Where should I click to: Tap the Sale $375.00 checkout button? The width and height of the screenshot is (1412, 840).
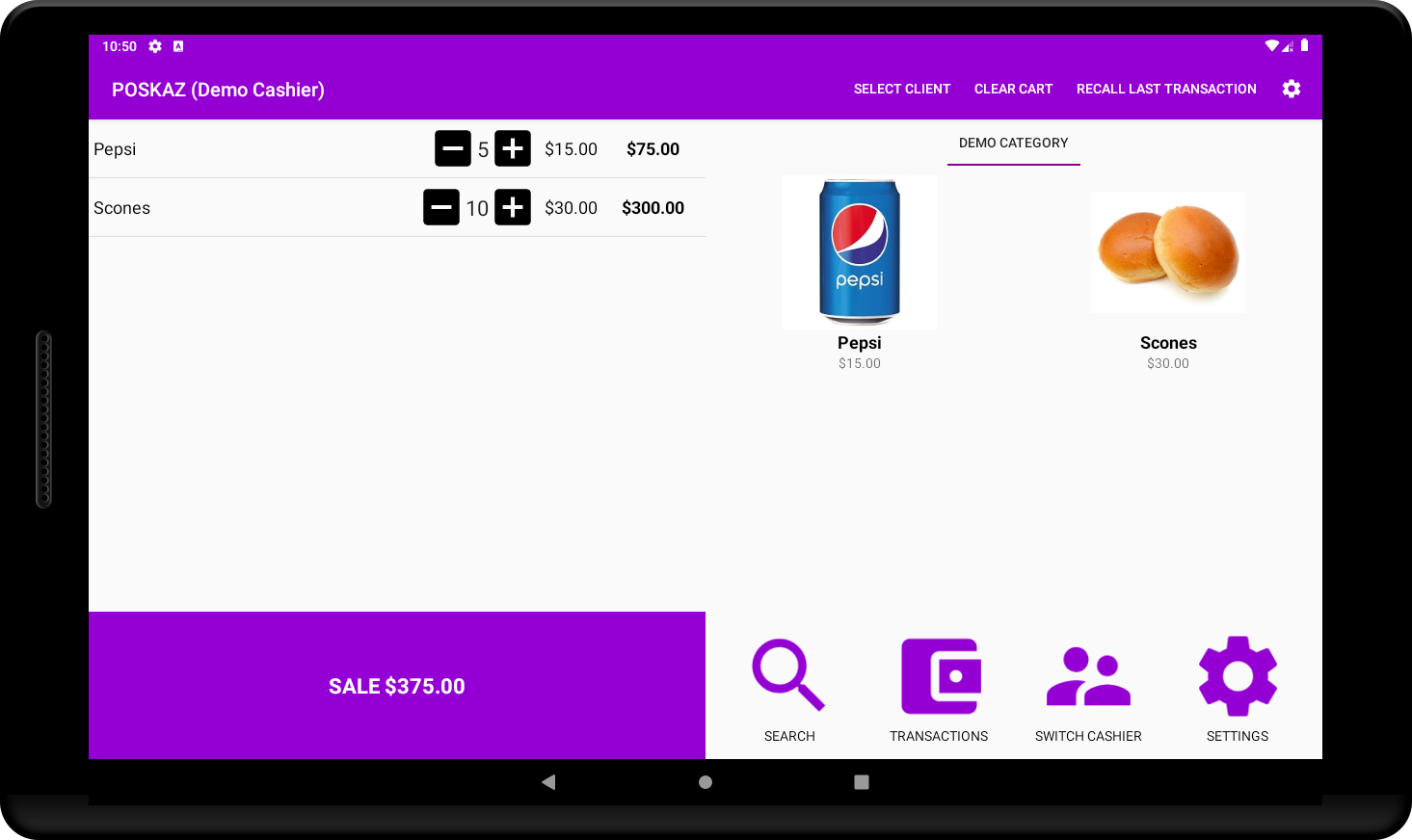pos(397,686)
